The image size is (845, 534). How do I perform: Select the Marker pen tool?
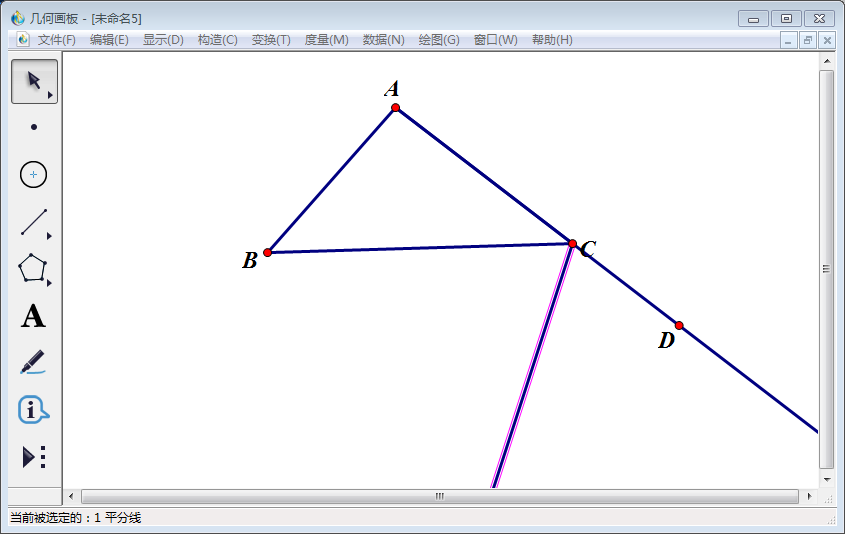(33, 362)
